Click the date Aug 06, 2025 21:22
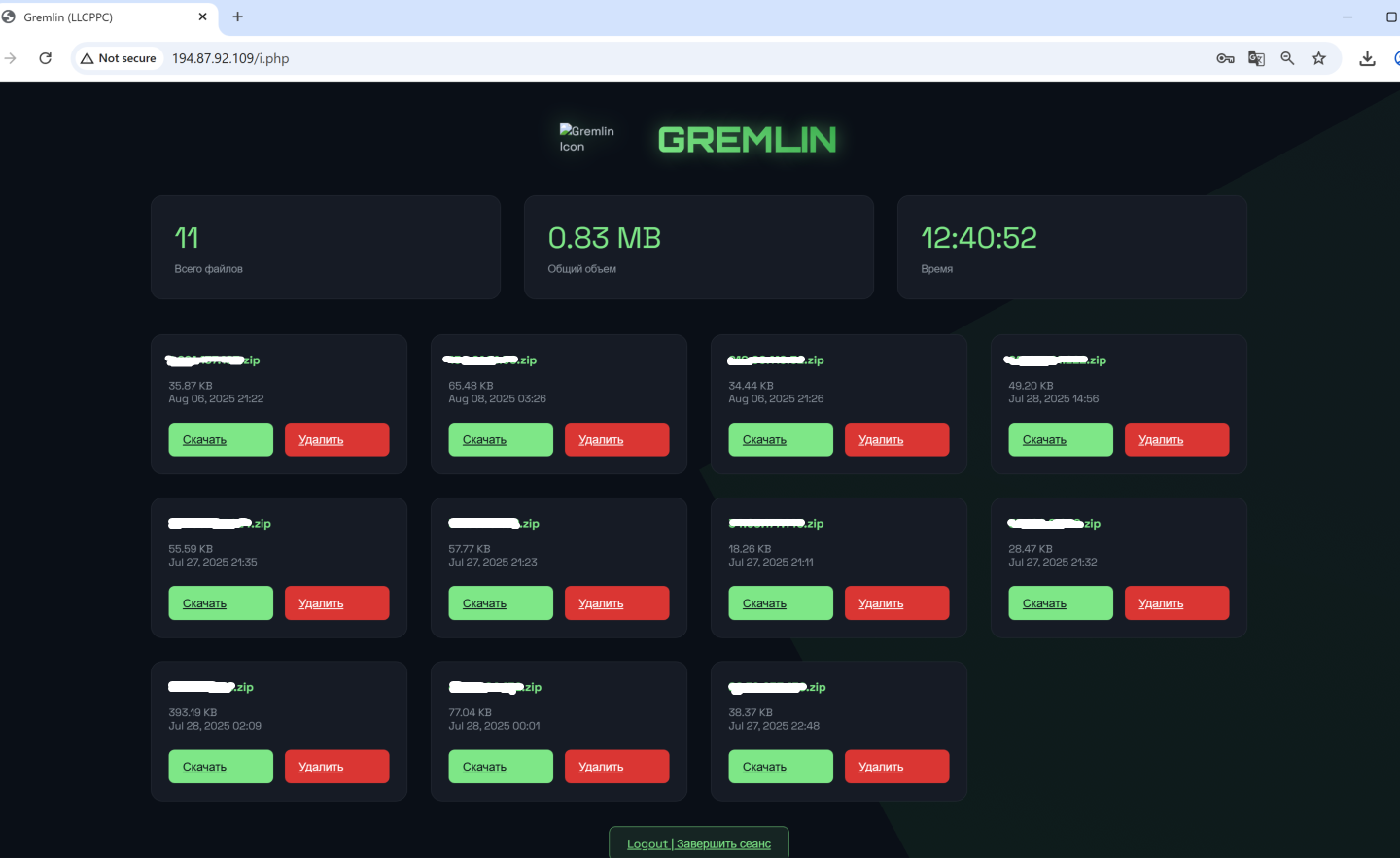 pyautogui.click(x=216, y=398)
